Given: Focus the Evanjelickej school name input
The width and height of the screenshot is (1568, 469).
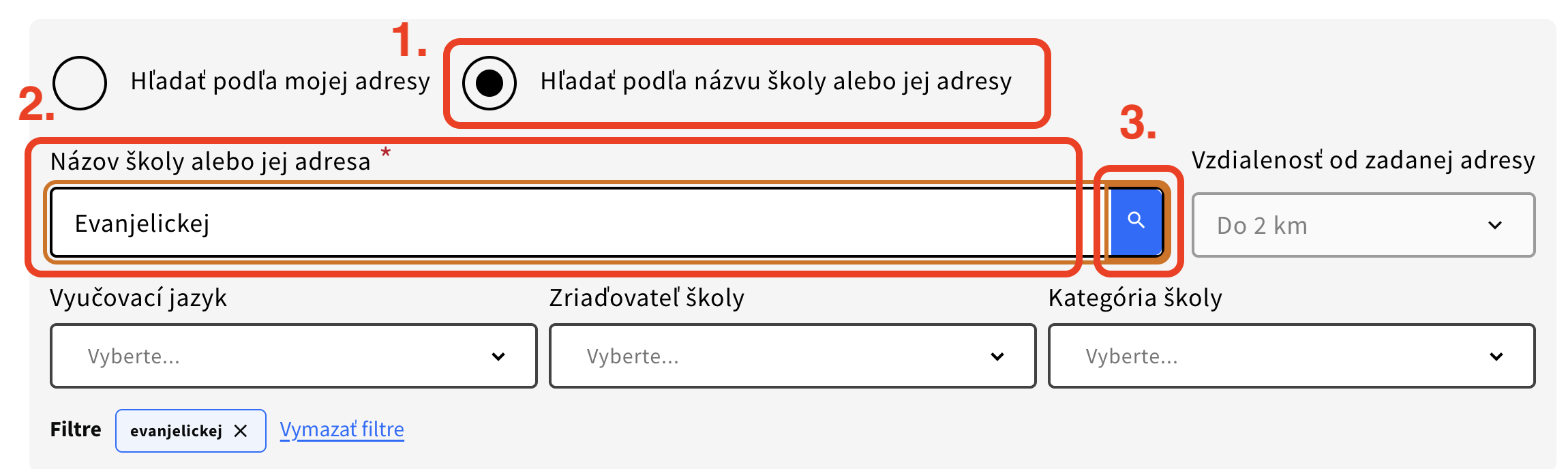Looking at the screenshot, I should click(x=559, y=224).
